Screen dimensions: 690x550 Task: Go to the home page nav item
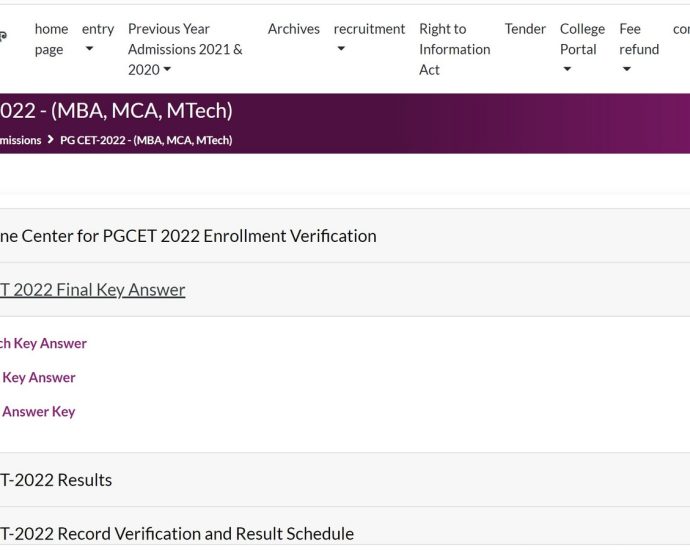click(51, 39)
